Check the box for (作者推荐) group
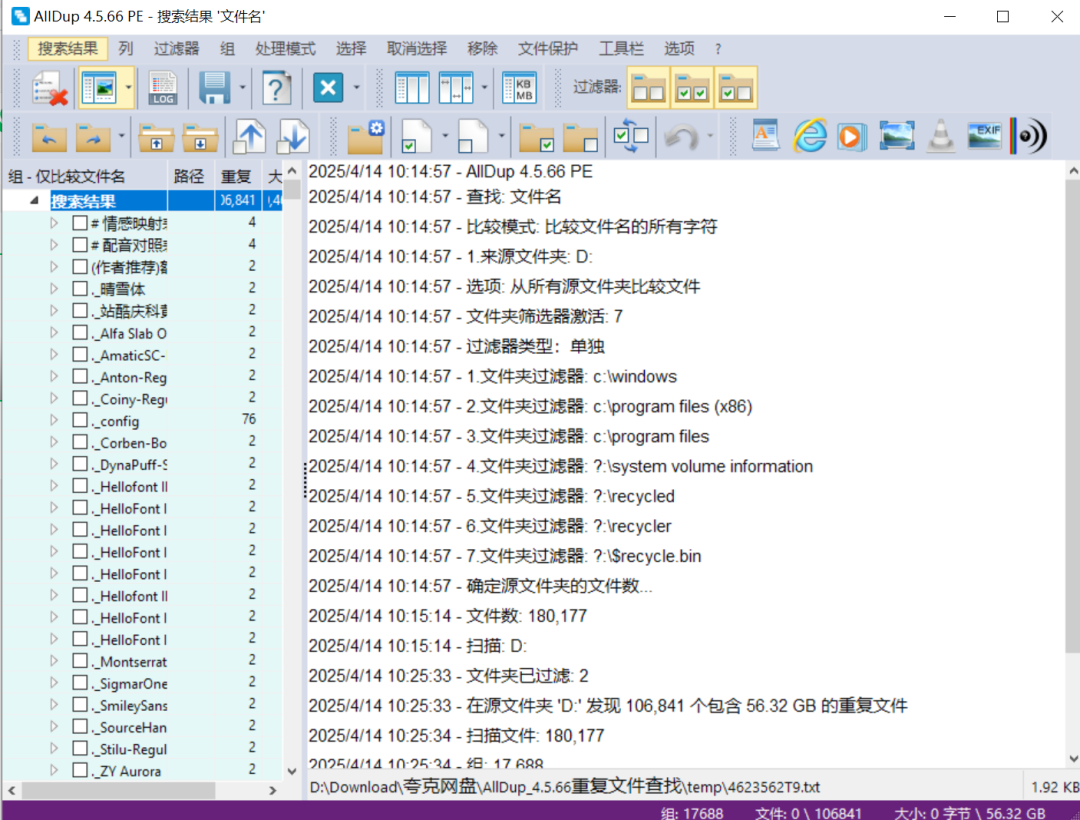The height and width of the screenshot is (820, 1080). (x=80, y=266)
